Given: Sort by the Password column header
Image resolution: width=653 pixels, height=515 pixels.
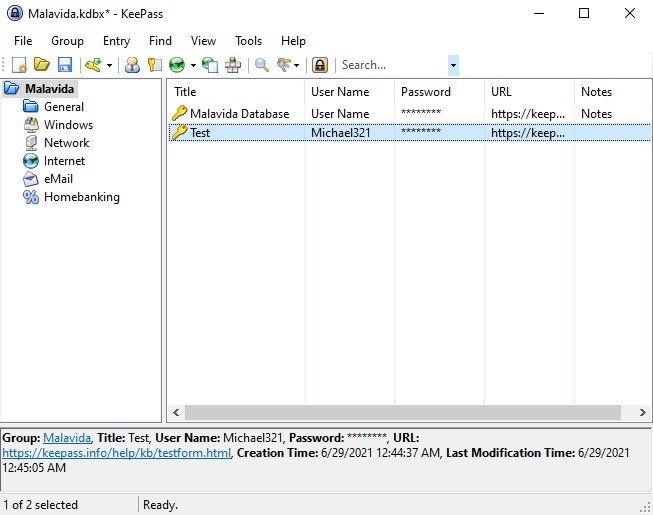Looking at the screenshot, I should (439, 92).
